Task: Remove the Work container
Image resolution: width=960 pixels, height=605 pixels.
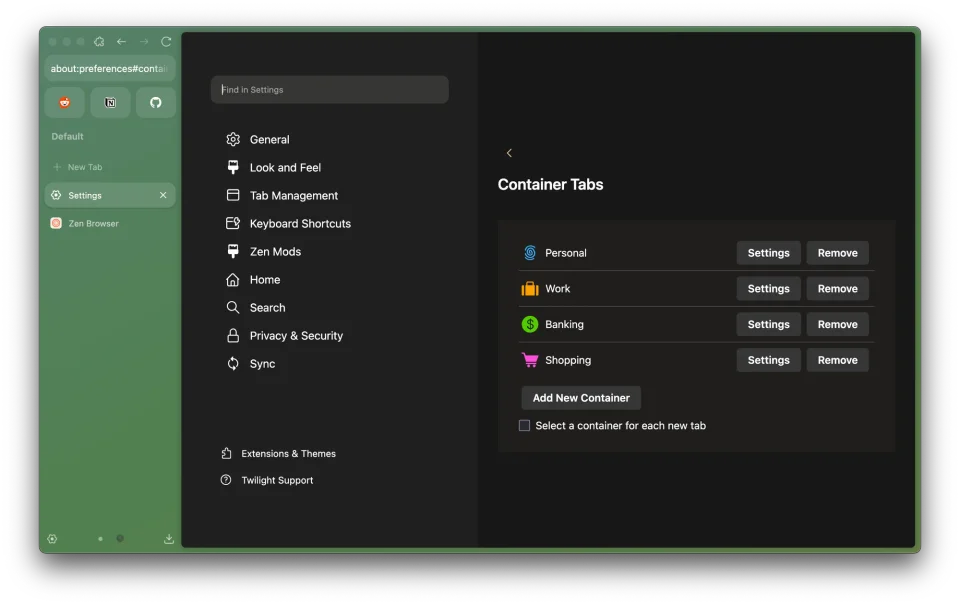Action: (x=838, y=288)
